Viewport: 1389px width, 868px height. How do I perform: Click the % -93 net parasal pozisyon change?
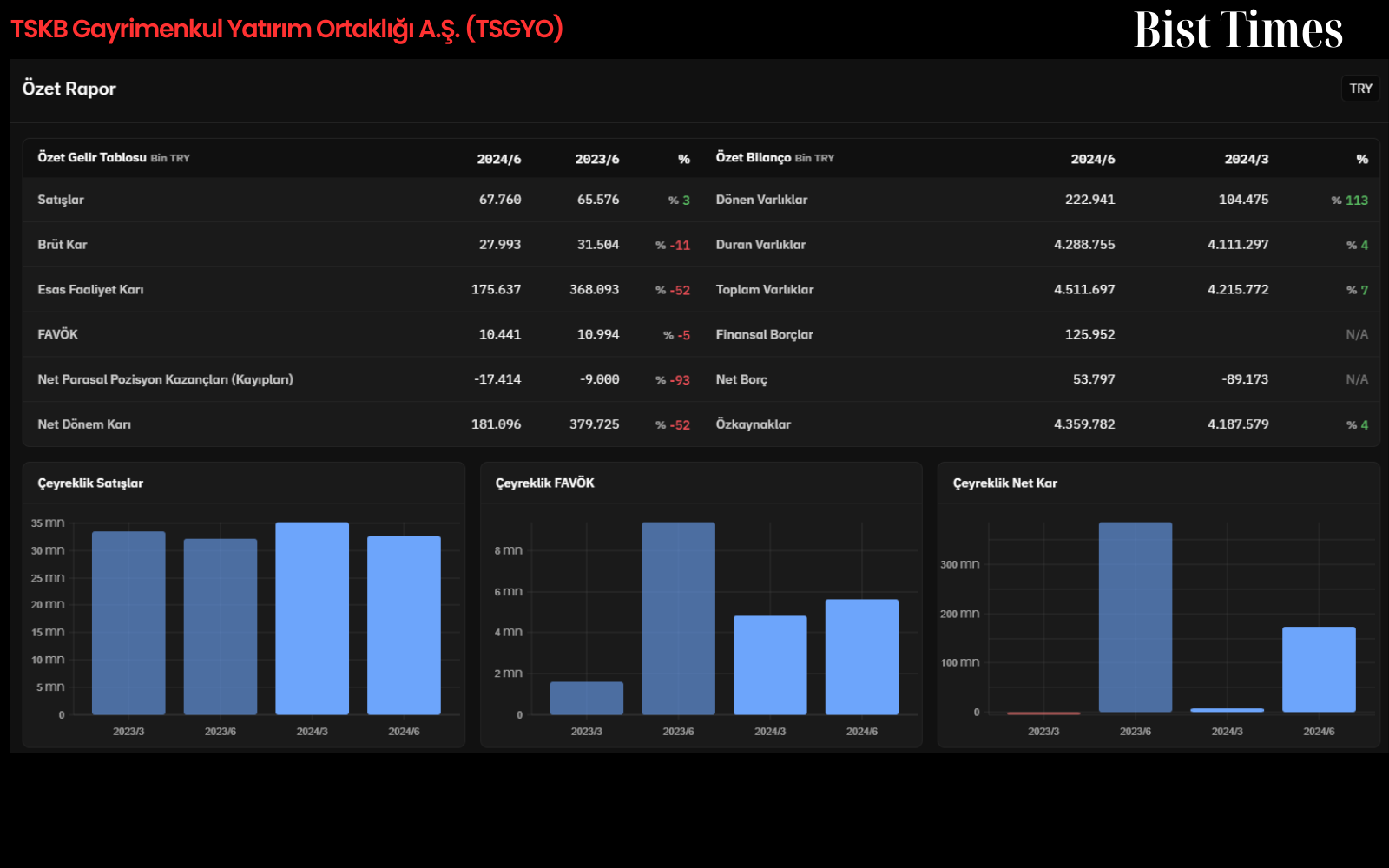[673, 380]
